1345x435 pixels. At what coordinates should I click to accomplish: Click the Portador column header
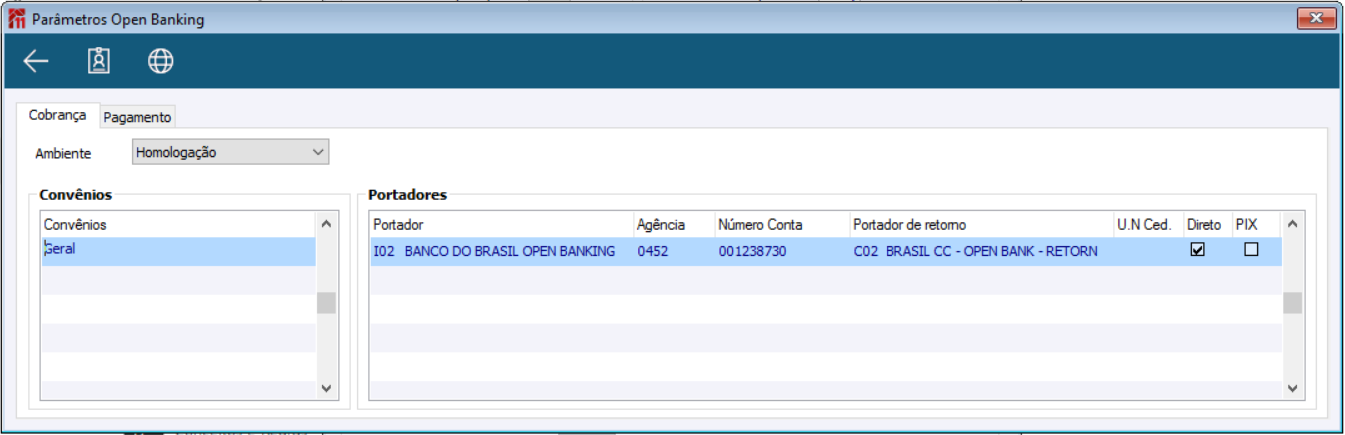click(x=501, y=224)
